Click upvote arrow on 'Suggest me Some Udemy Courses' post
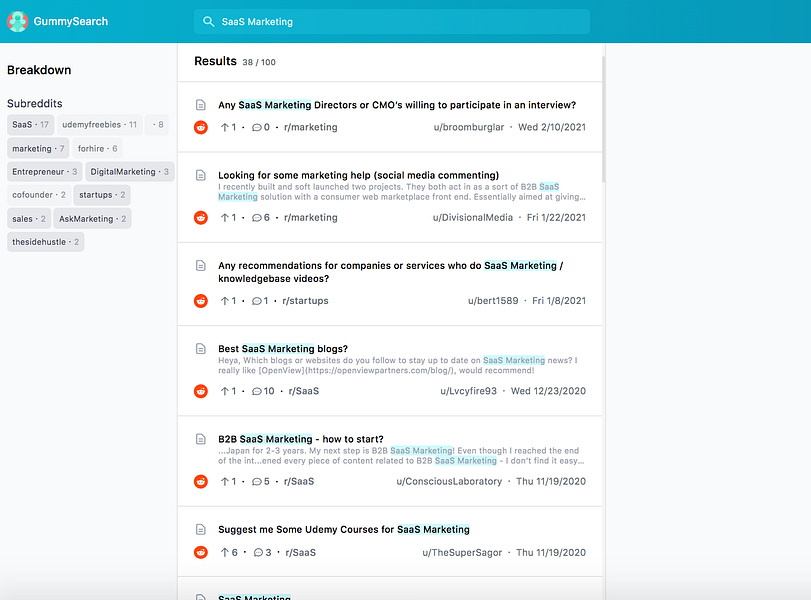 [224, 552]
